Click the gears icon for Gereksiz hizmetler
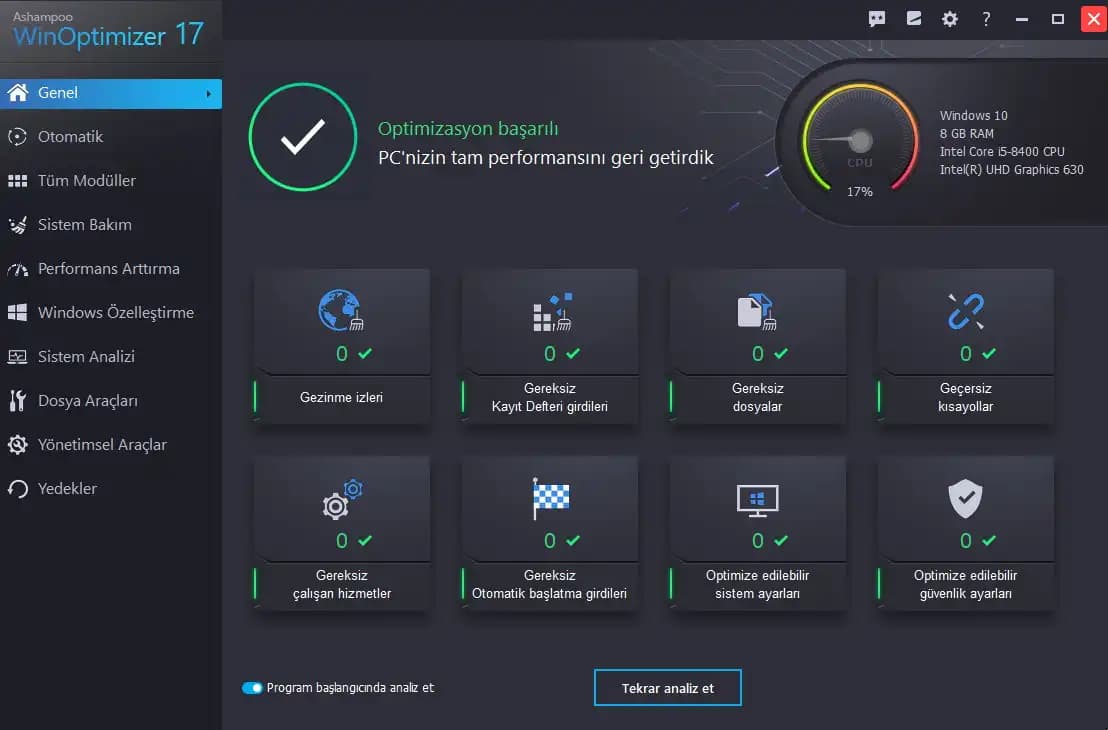 pyautogui.click(x=341, y=499)
